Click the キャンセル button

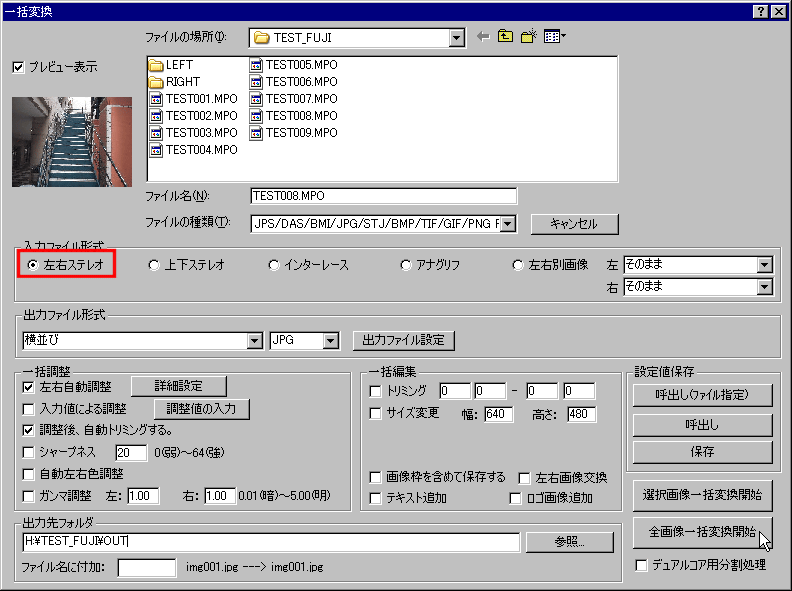[574, 224]
